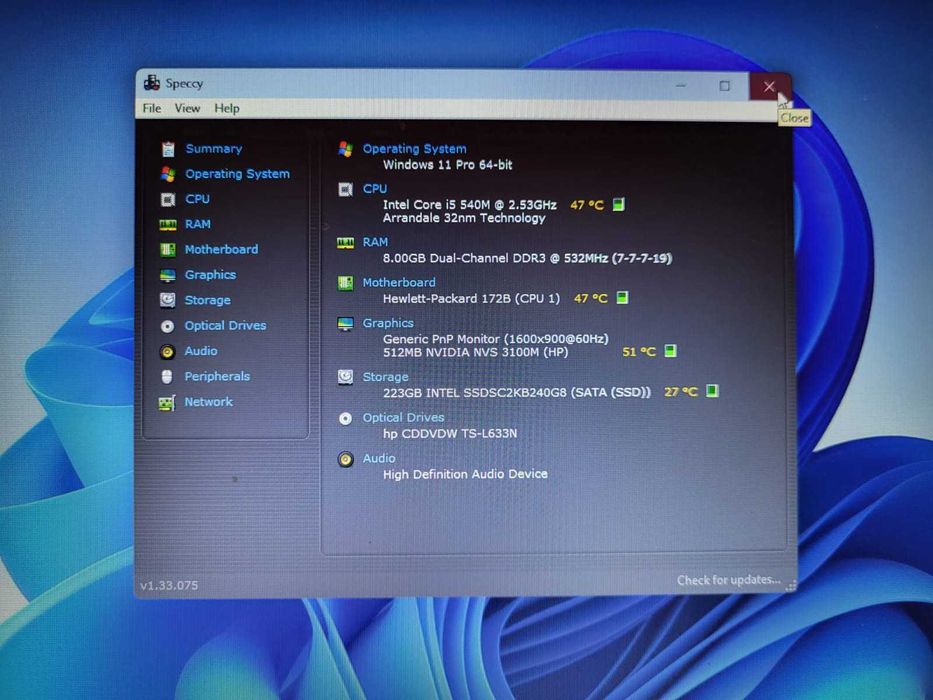Click the Storage drive icon in sidebar
This screenshot has width=933, height=700.
[168, 300]
